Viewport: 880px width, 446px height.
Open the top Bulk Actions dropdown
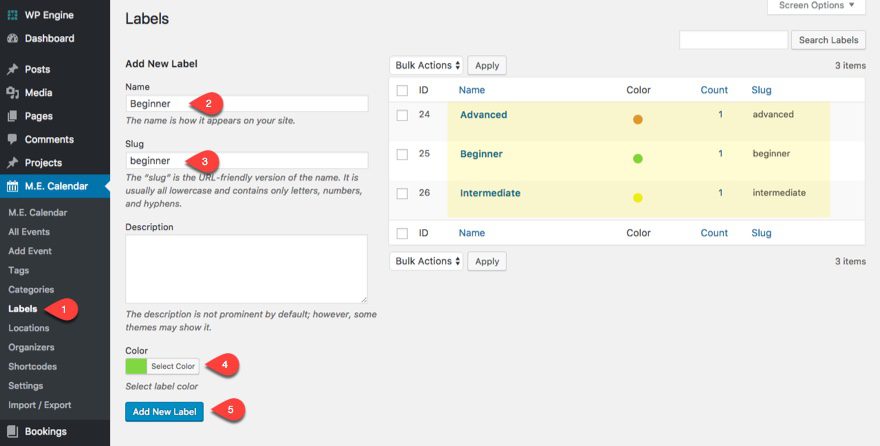427,65
